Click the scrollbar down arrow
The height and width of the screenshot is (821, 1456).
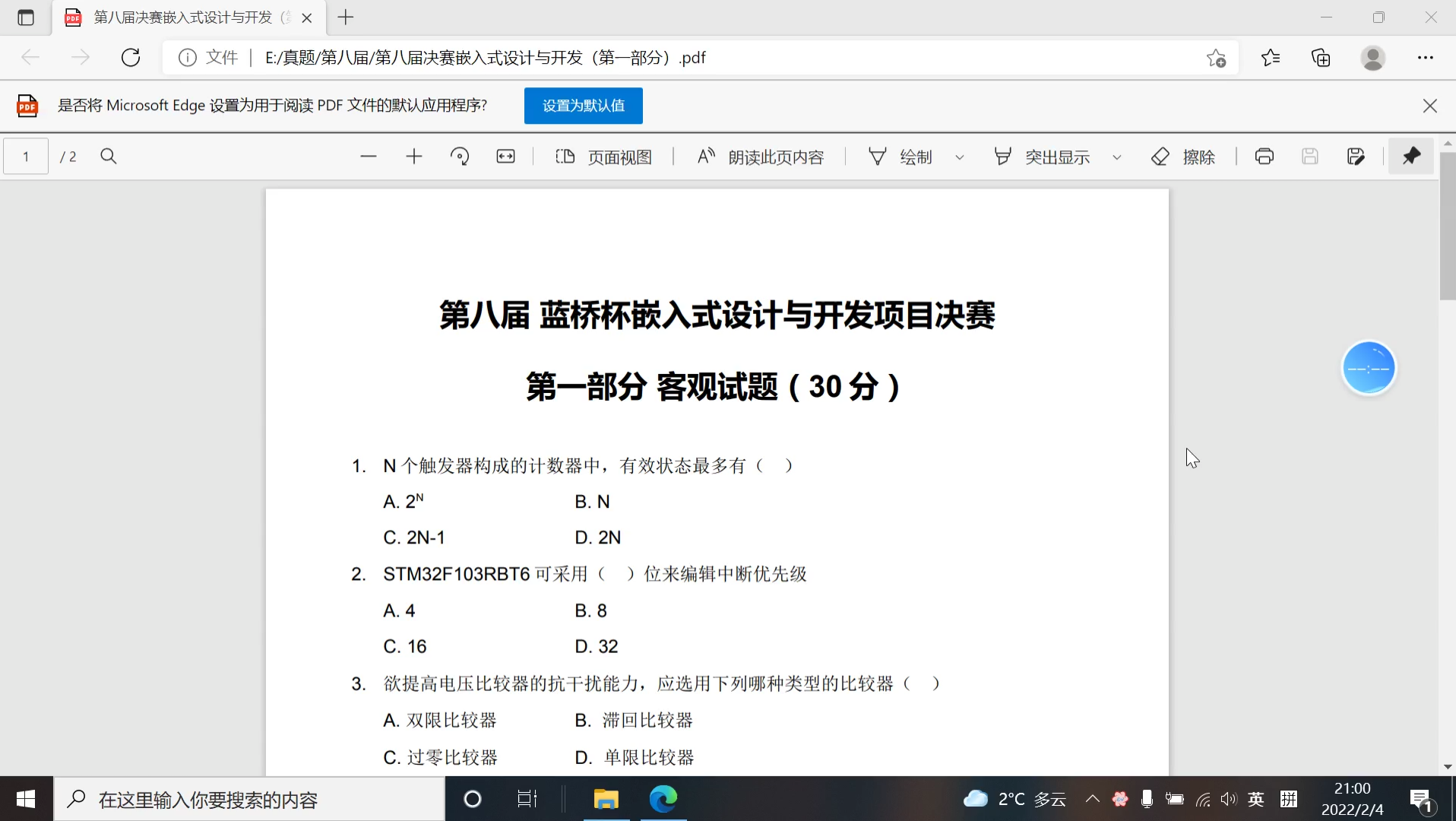1447,767
